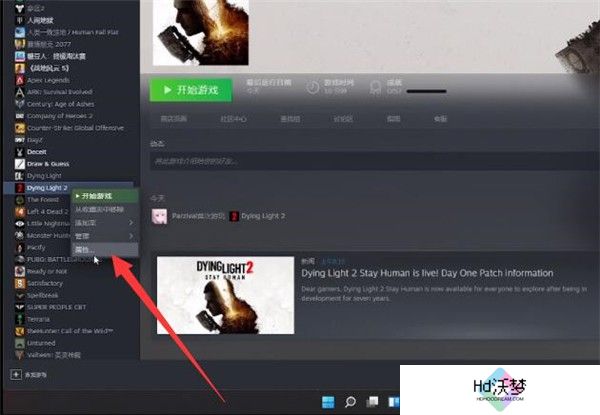600x415 pixels.
Task: Open Windows taskbar search
Action: tap(350, 402)
